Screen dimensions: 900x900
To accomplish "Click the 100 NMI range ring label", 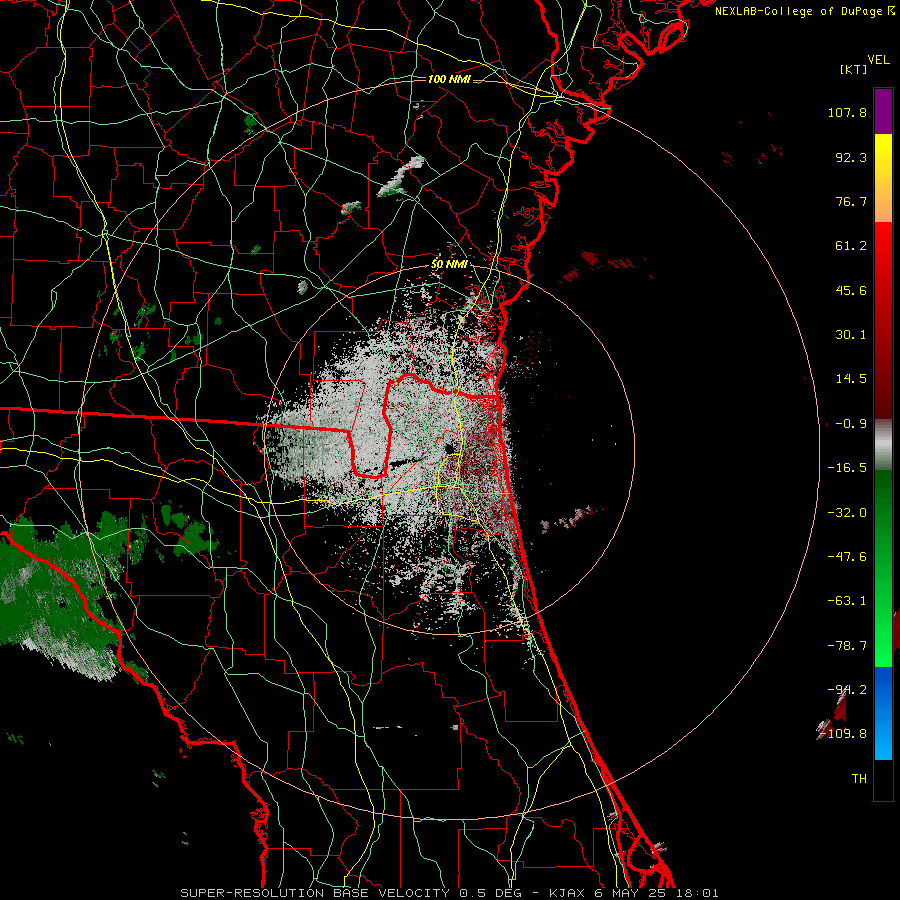I will click(x=449, y=79).
